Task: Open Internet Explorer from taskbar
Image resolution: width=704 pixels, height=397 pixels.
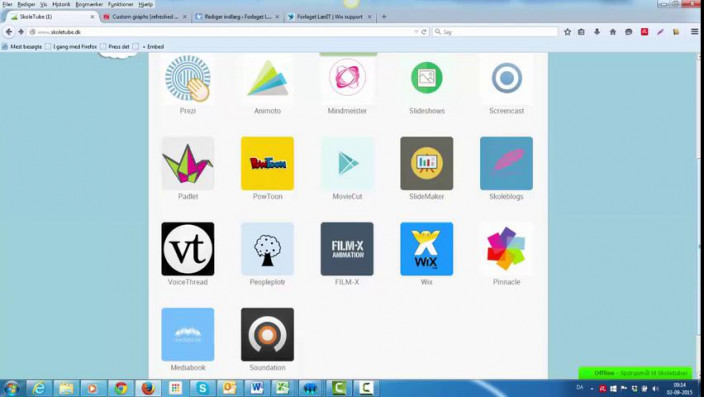Action: (x=39, y=388)
